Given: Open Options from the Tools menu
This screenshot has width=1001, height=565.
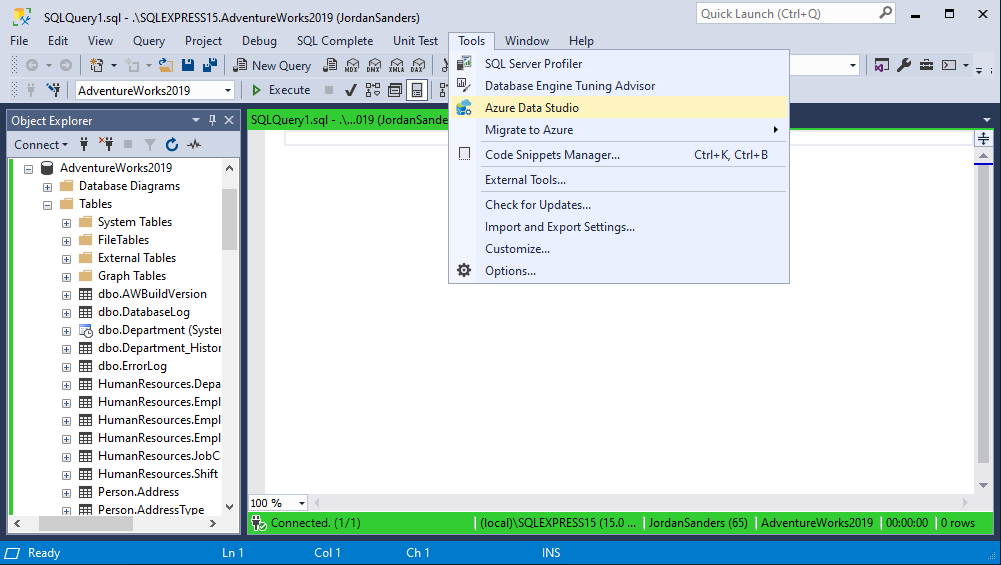Looking at the screenshot, I should [619, 271].
